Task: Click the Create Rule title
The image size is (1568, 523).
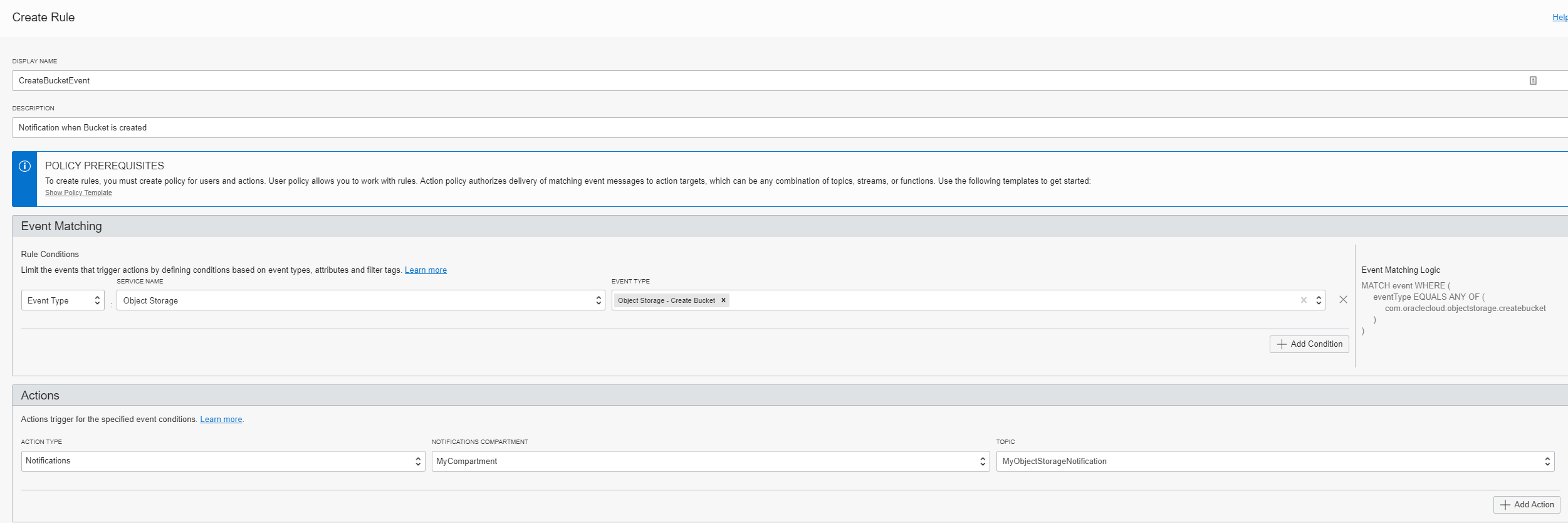Action: (43, 18)
